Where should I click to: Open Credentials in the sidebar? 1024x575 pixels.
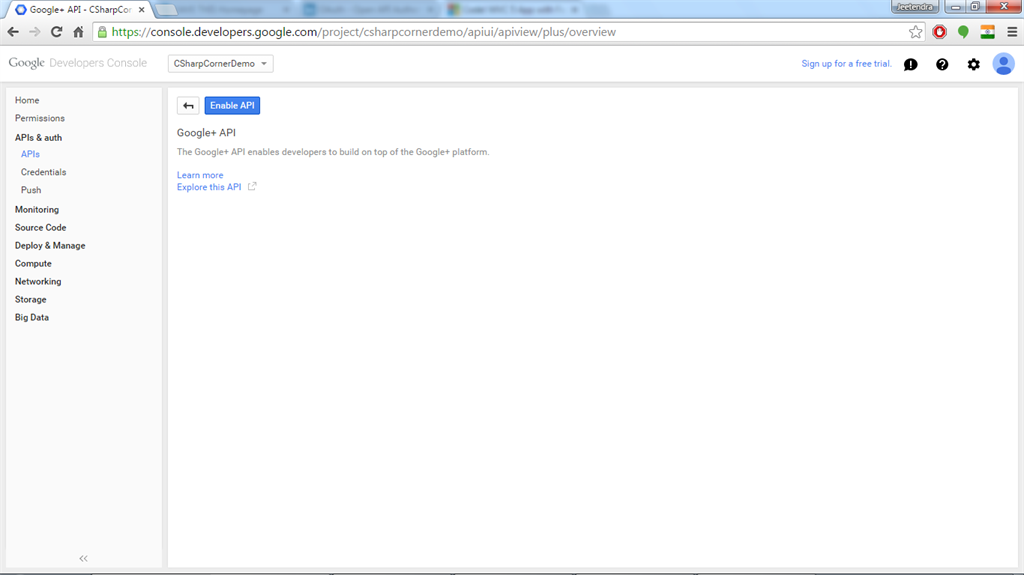coord(43,172)
